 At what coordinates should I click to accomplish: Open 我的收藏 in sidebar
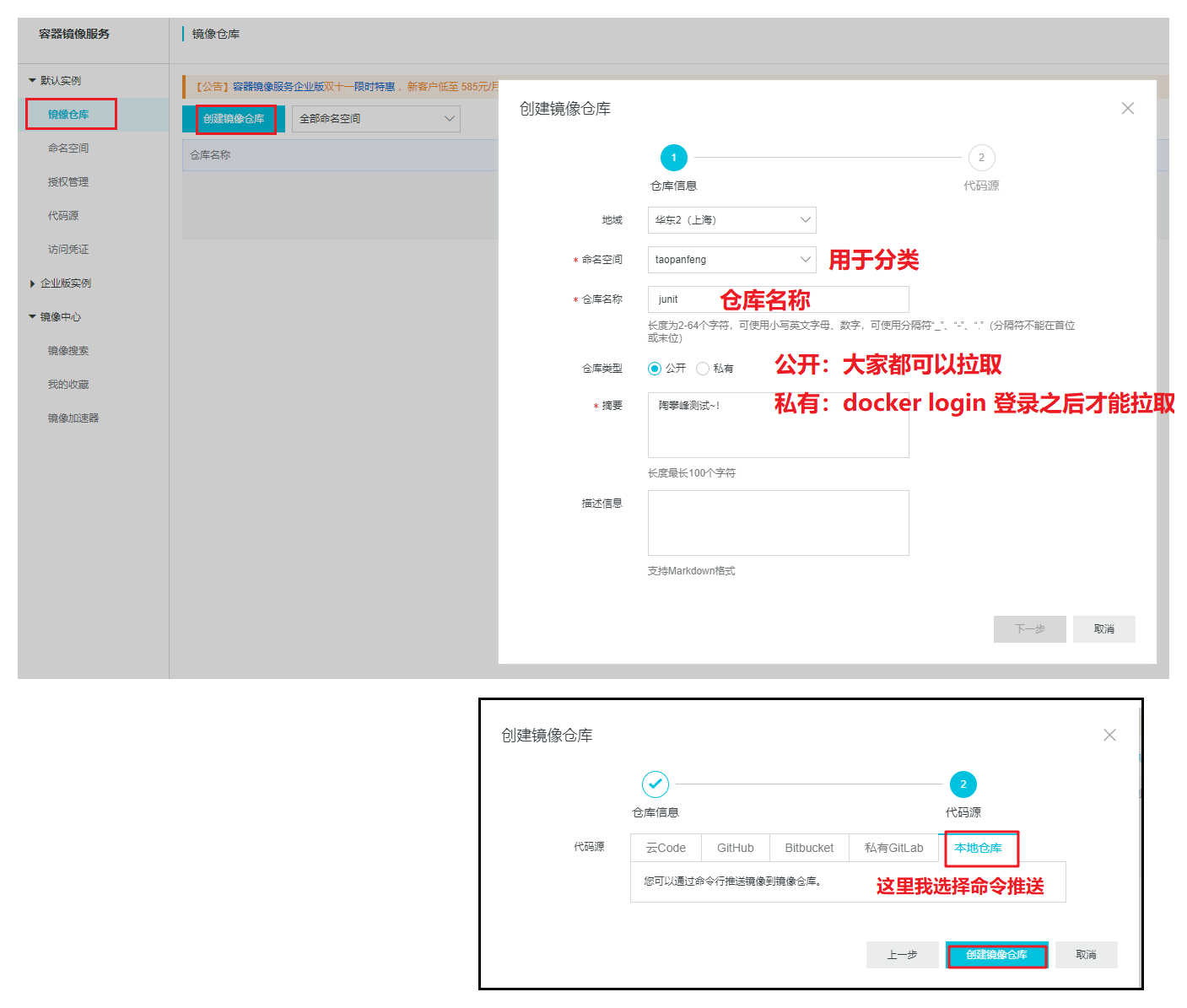click(68, 385)
